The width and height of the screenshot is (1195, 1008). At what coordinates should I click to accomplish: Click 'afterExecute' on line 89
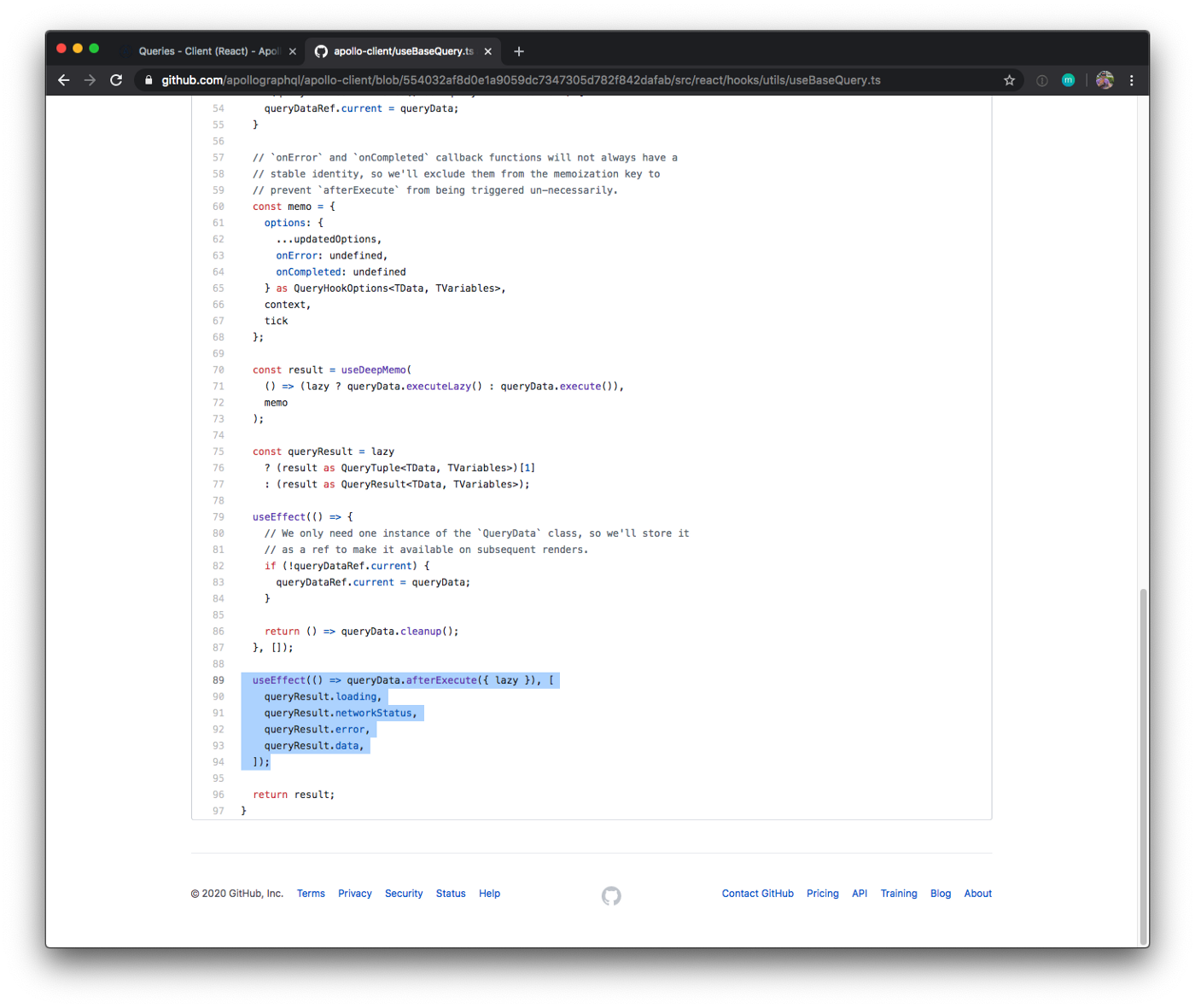pos(441,680)
